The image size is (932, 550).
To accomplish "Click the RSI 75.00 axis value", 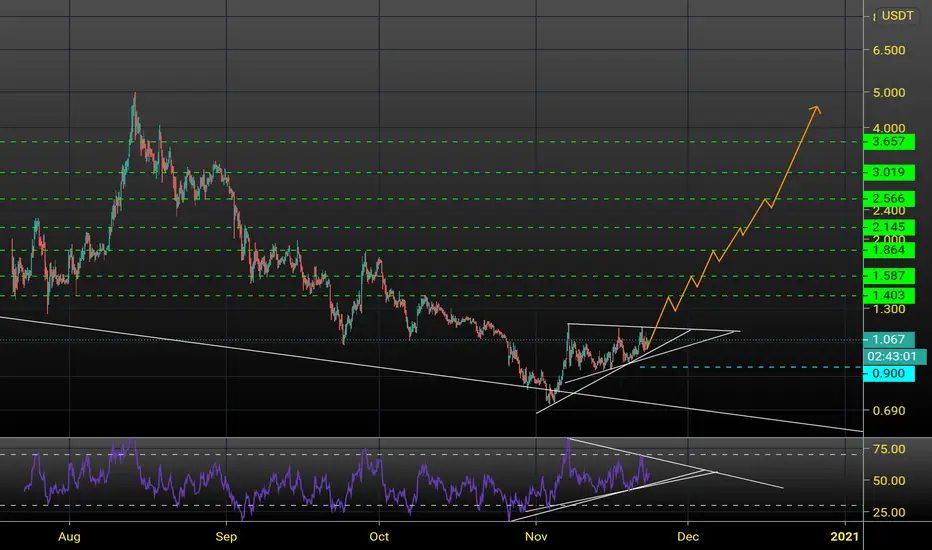I will point(889,450).
